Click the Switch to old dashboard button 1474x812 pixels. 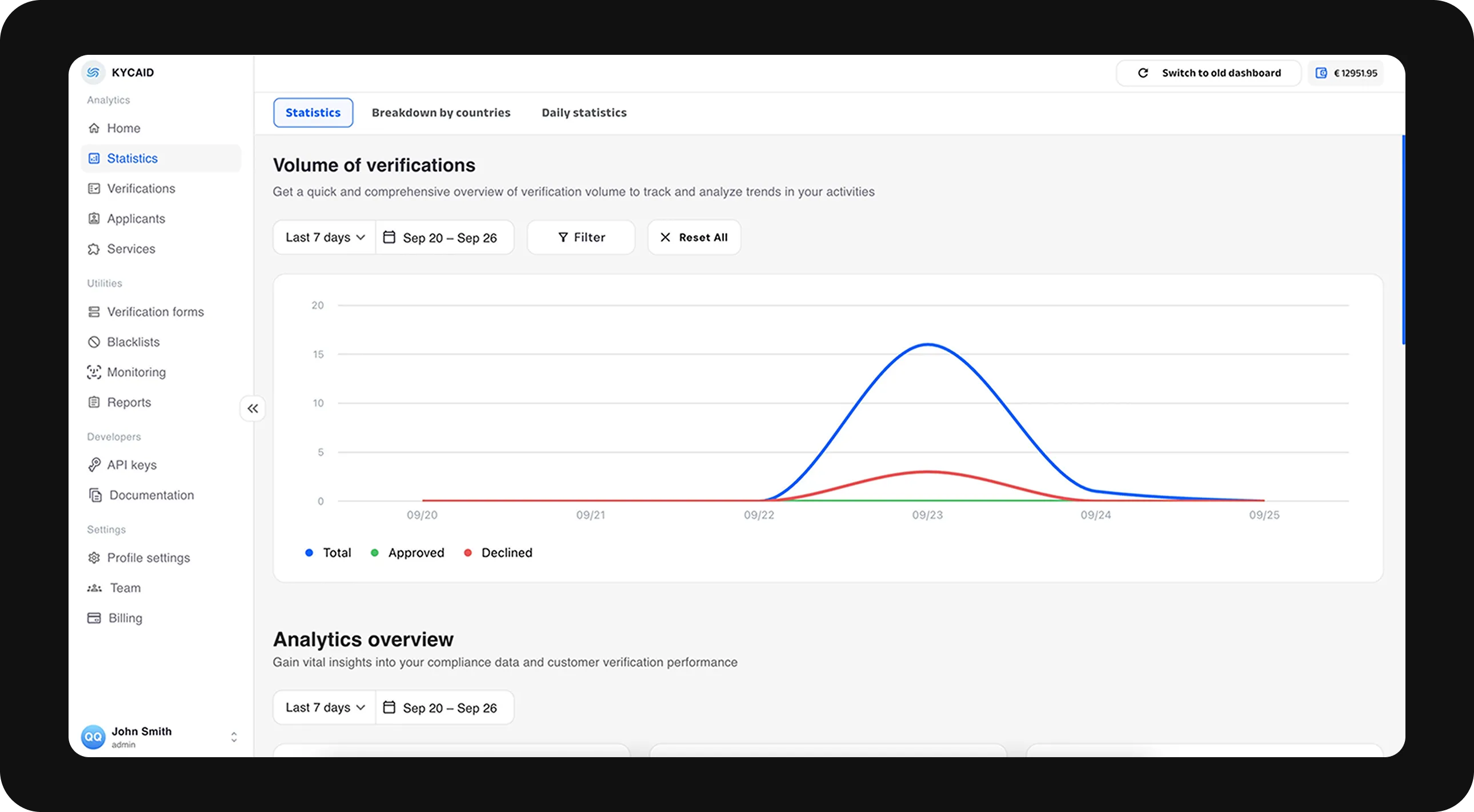1208,73
